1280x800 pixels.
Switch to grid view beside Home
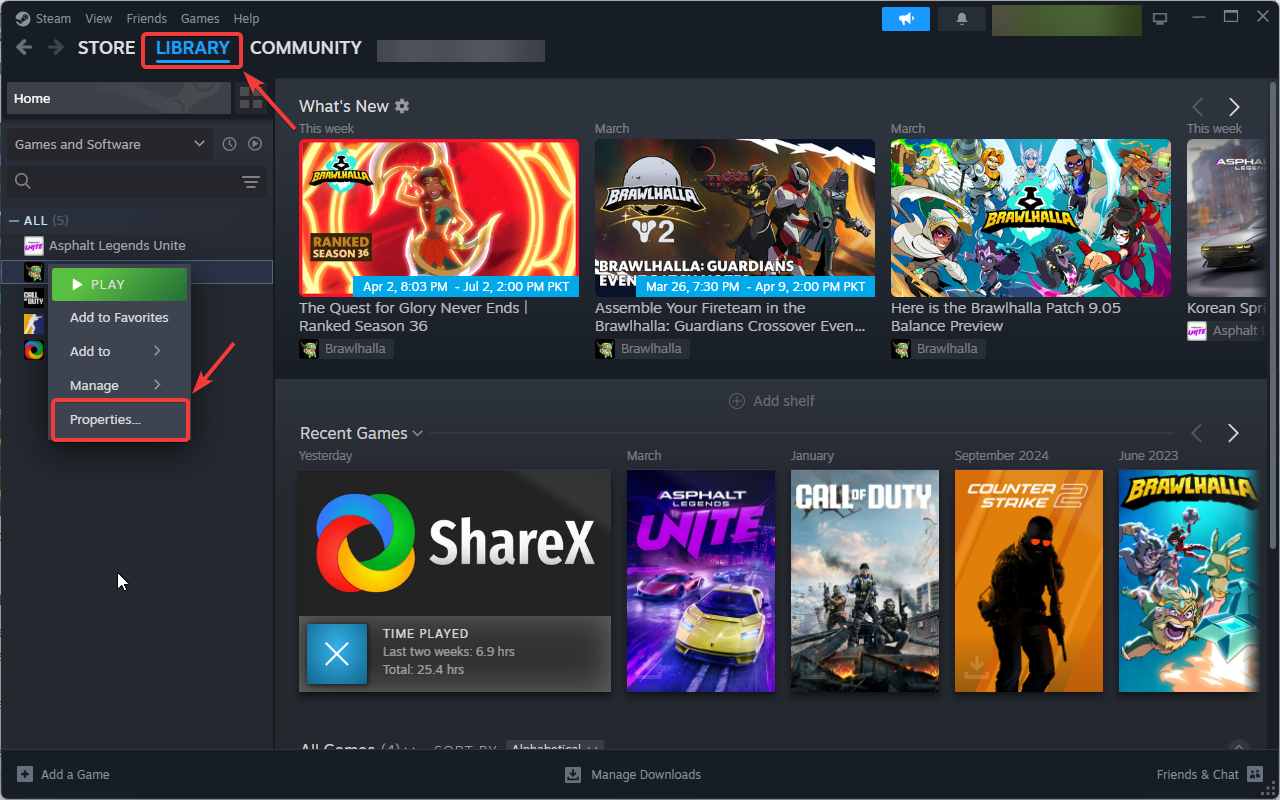click(x=252, y=98)
